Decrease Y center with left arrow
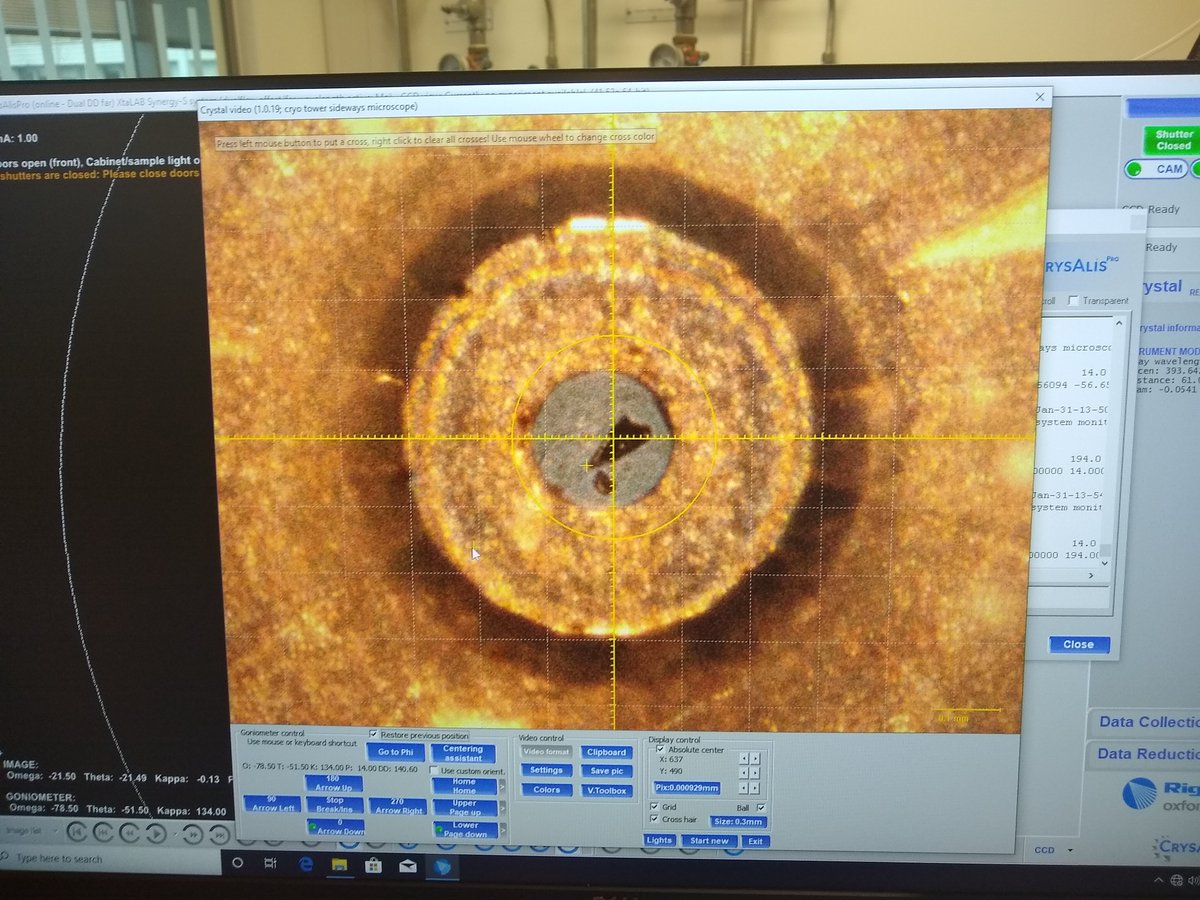This screenshot has height=900, width=1200. tap(743, 773)
